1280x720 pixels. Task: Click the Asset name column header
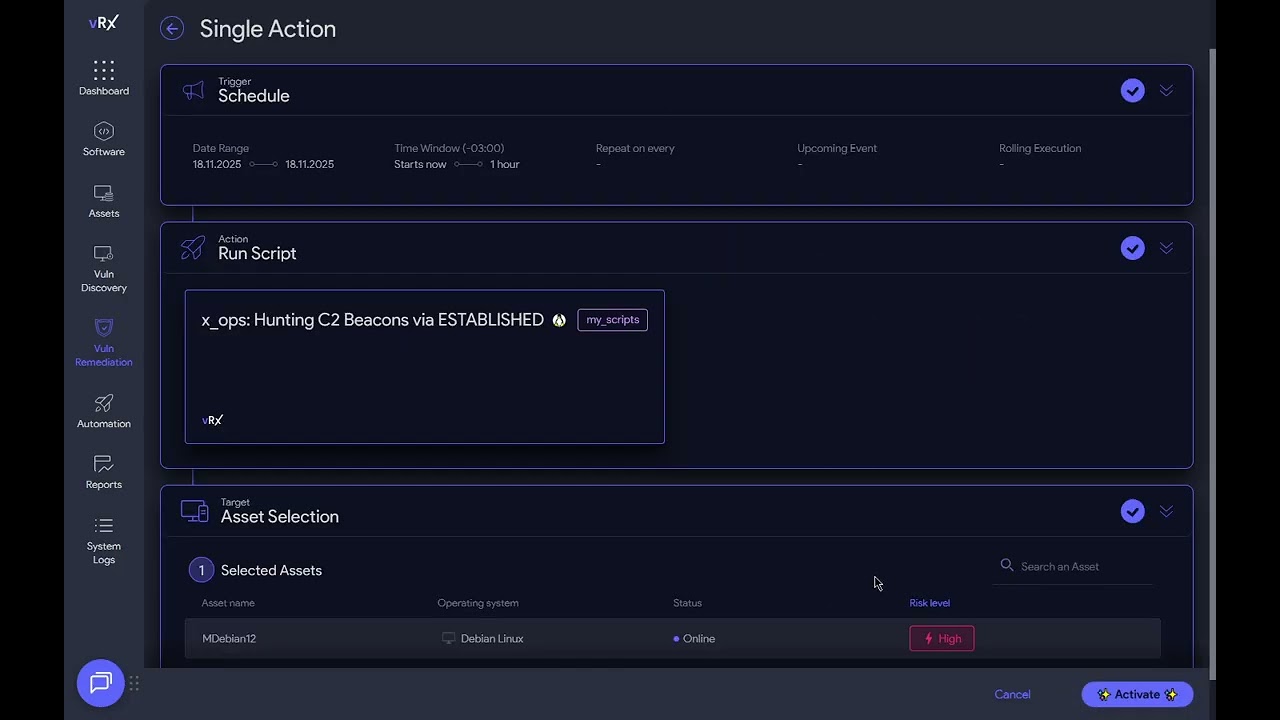pos(228,603)
